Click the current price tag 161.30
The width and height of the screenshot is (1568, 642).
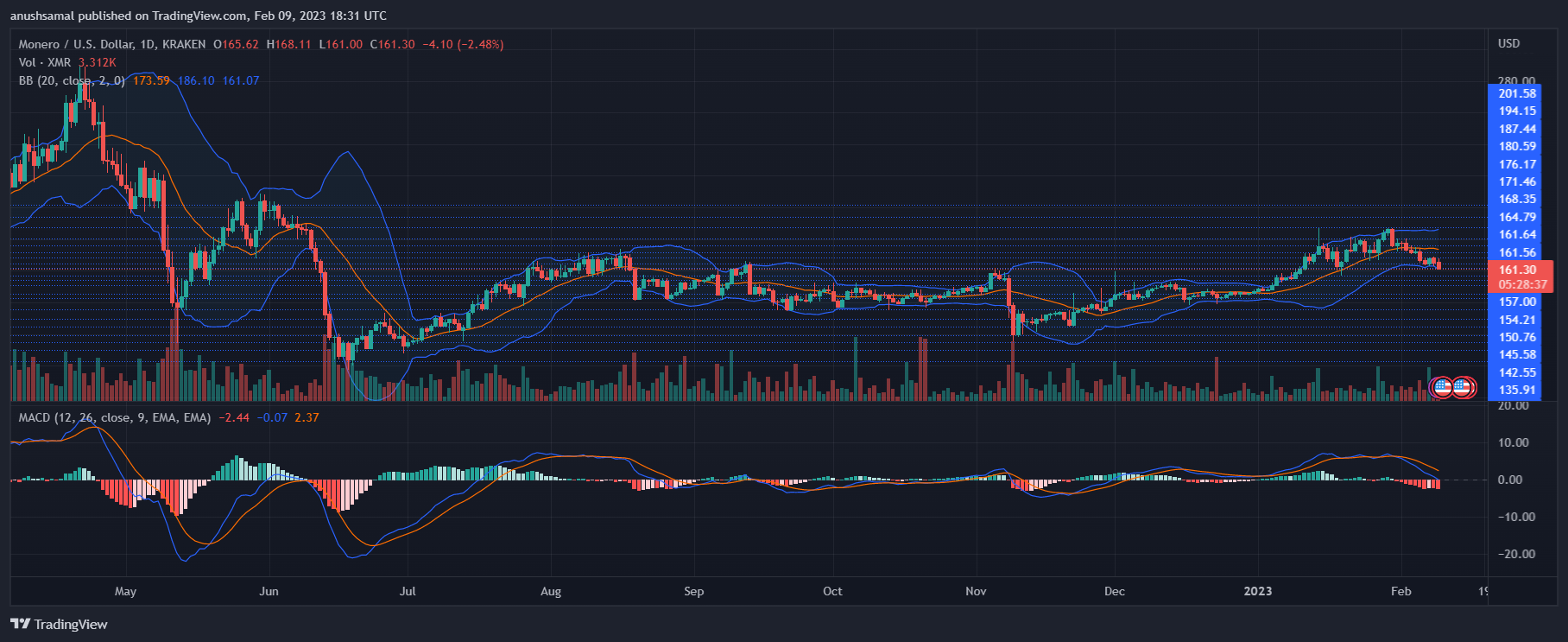coord(1518,270)
